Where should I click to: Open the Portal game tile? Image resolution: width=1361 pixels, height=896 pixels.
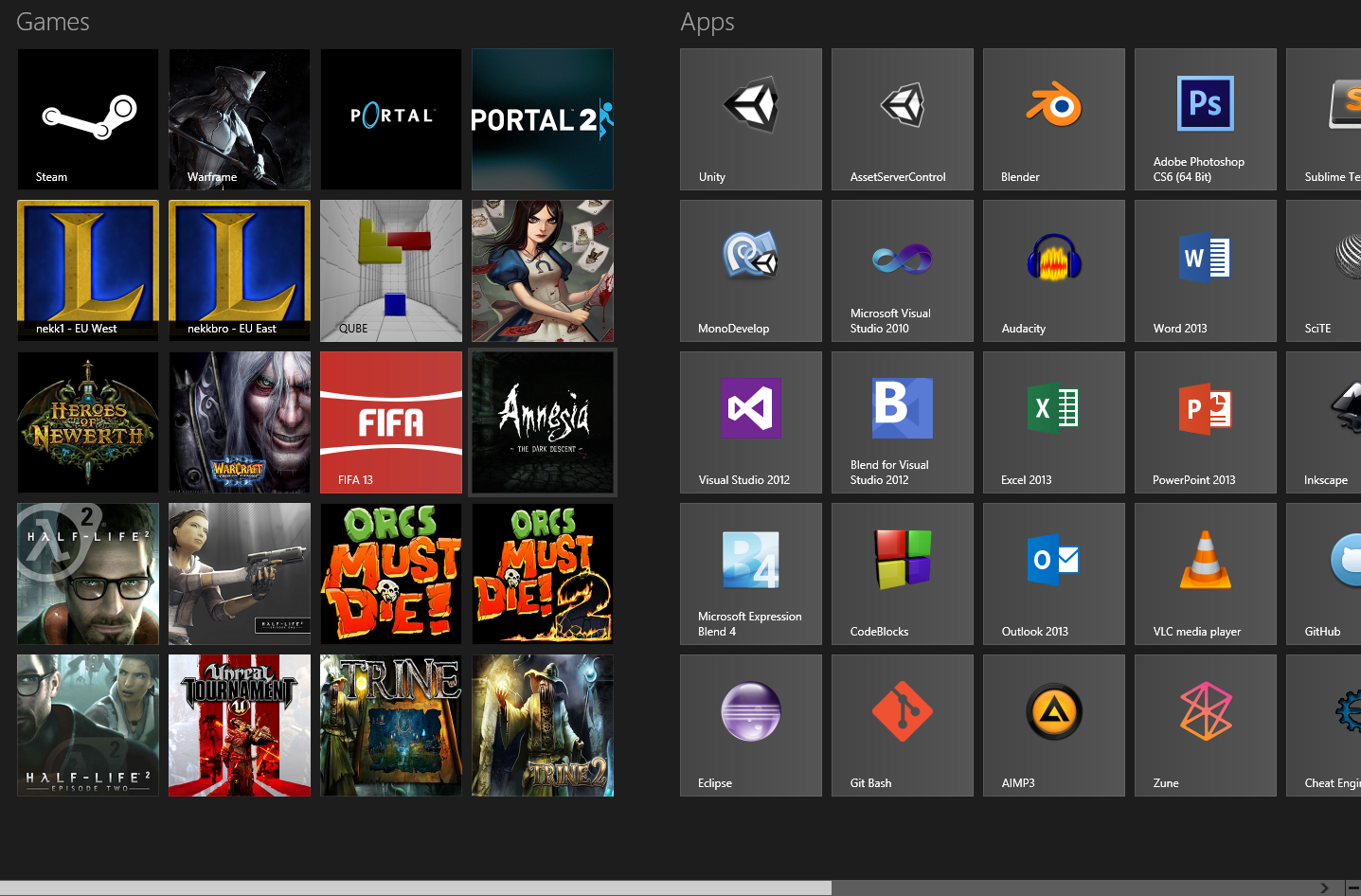[x=391, y=119]
